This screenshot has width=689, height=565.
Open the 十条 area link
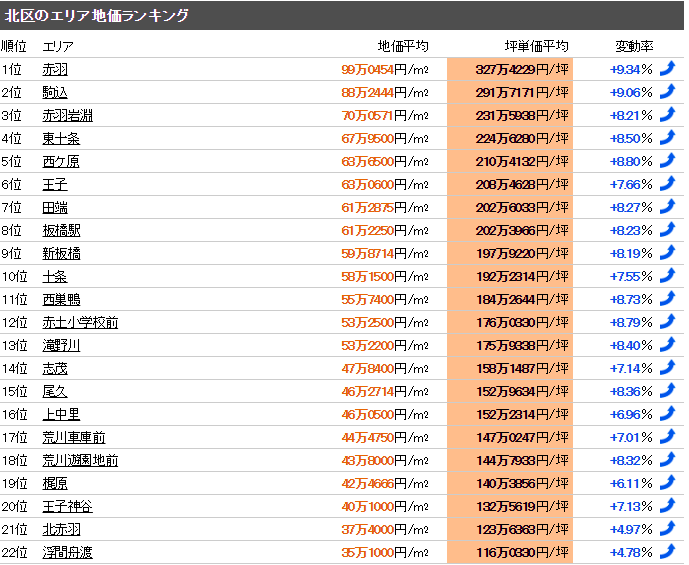[55, 276]
